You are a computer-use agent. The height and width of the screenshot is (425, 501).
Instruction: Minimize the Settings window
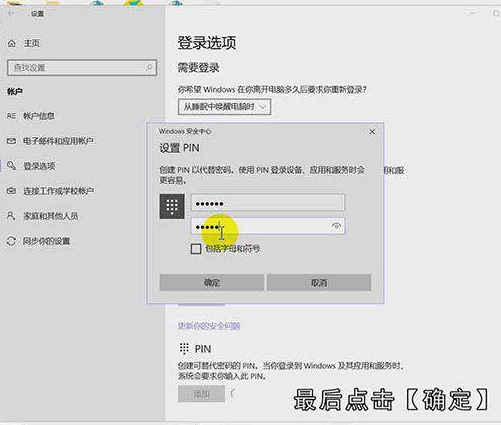pyautogui.click(x=472, y=13)
